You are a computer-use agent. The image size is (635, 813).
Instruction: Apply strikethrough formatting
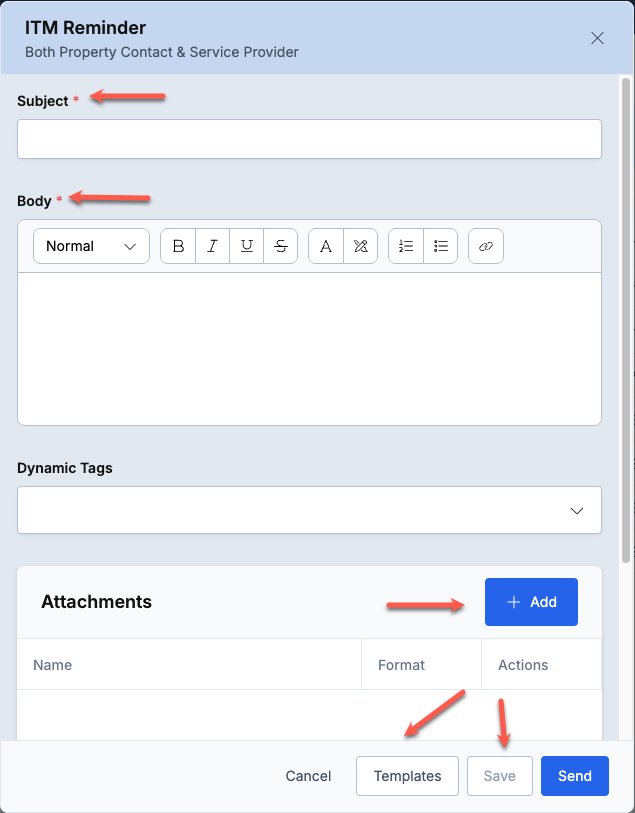[280, 246]
